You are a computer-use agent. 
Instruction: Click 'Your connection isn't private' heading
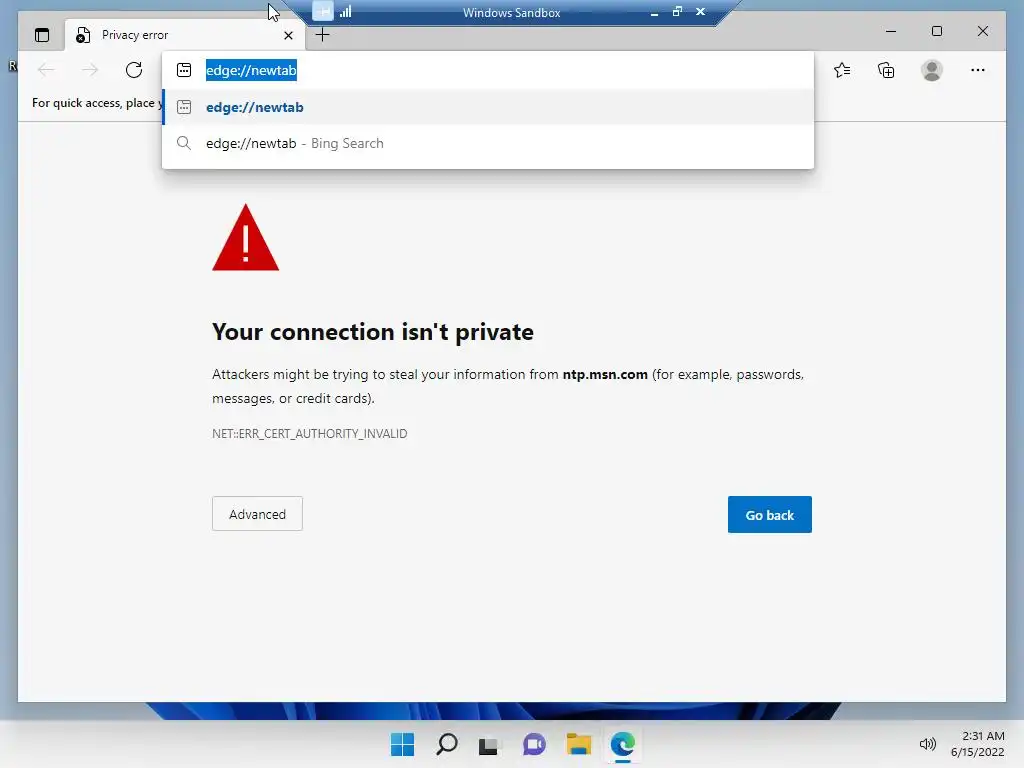click(x=373, y=332)
